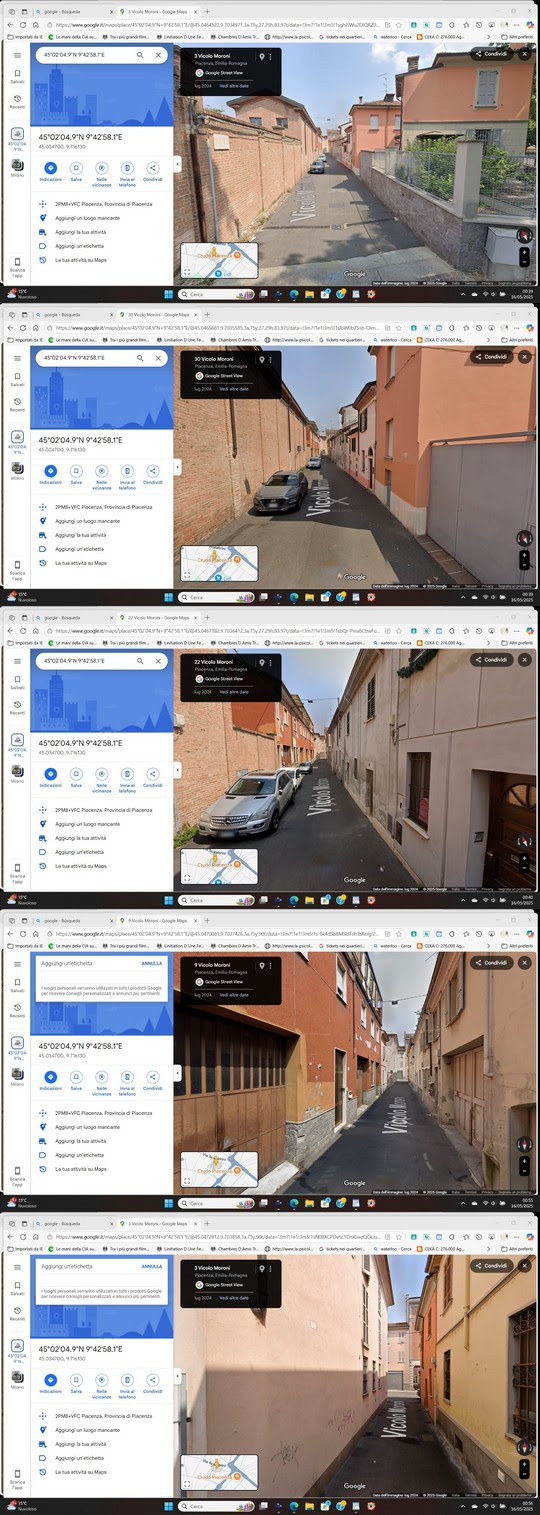Zoom in Street View of 30 Vicolo Moroni window
Screen dimensions: 540x1515
point(525,555)
